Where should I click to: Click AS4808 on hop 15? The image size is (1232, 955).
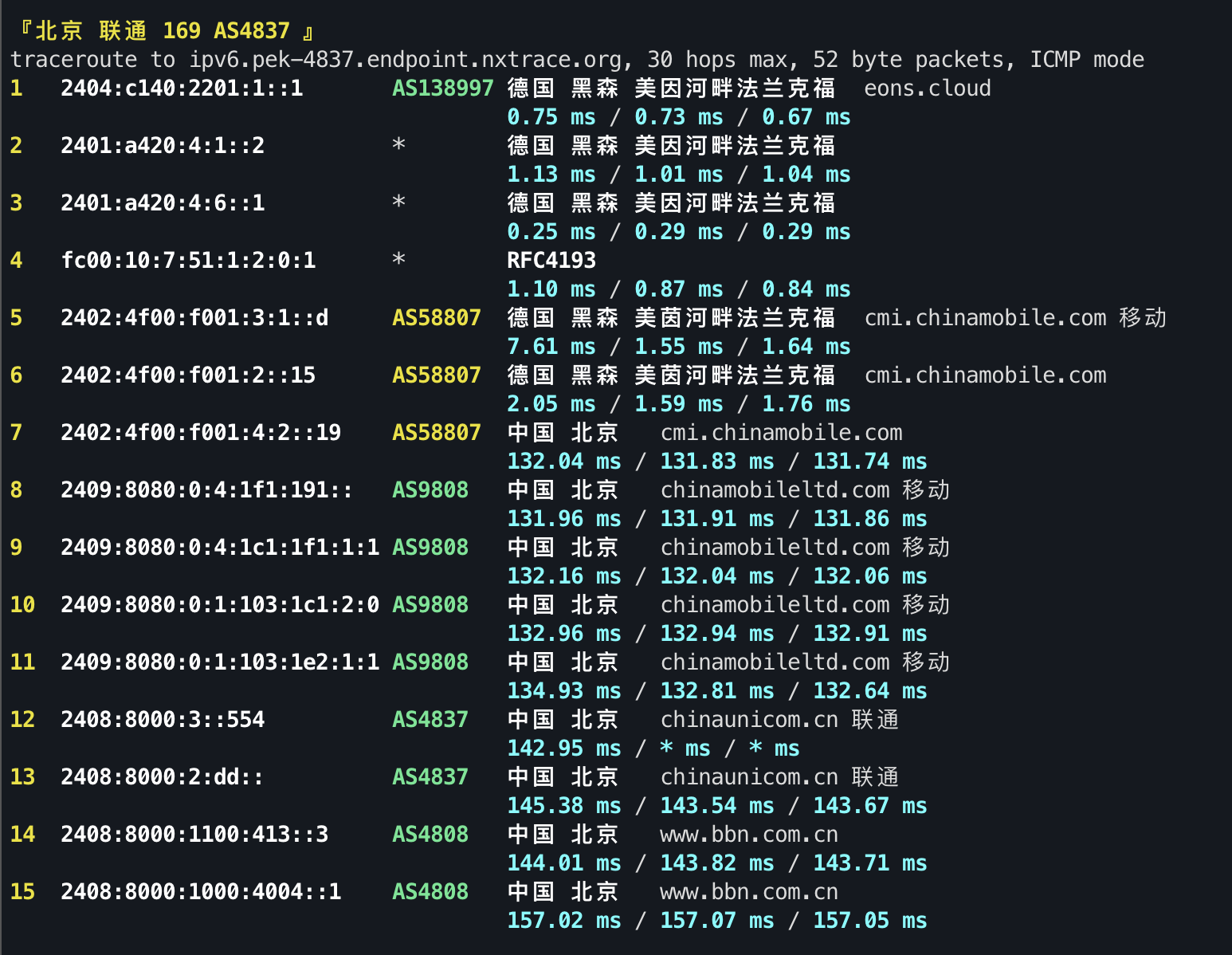(430, 891)
